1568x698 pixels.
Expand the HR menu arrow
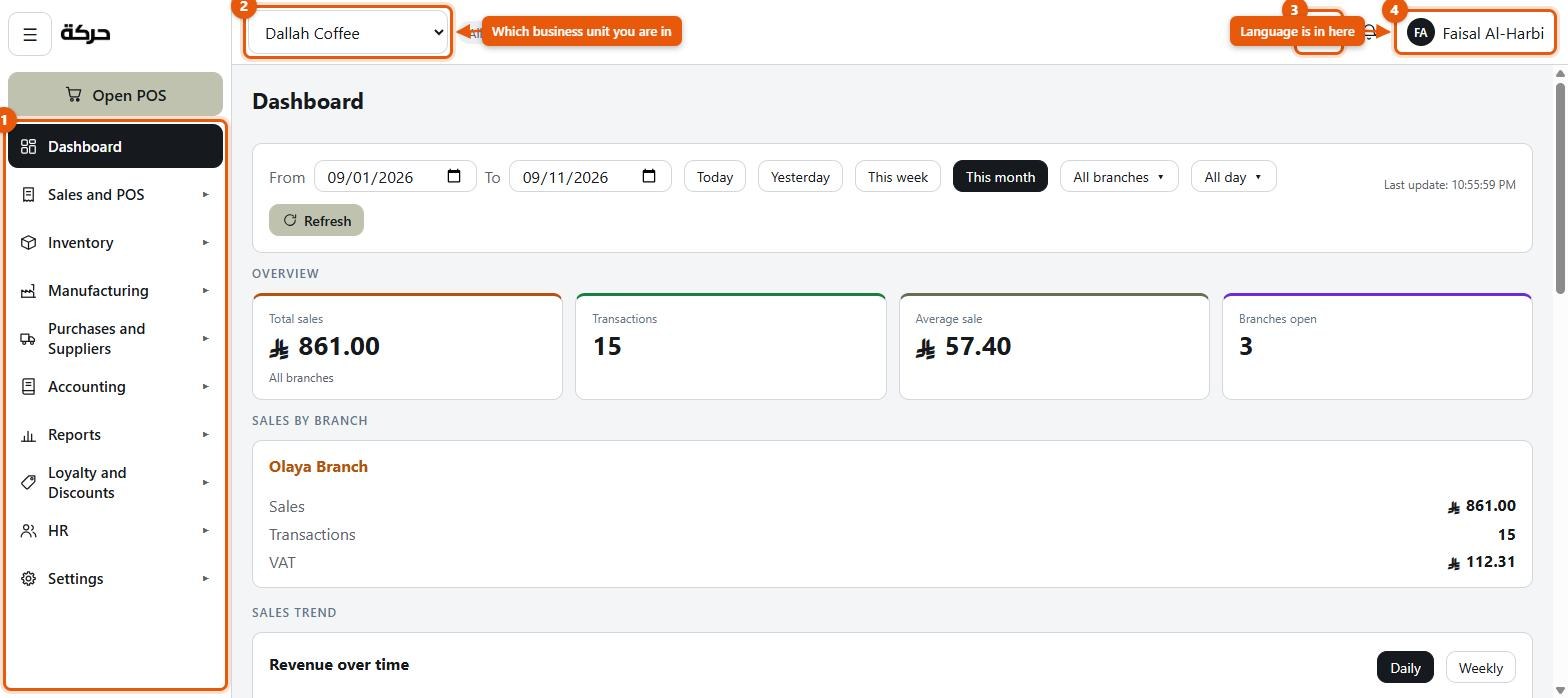205,531
